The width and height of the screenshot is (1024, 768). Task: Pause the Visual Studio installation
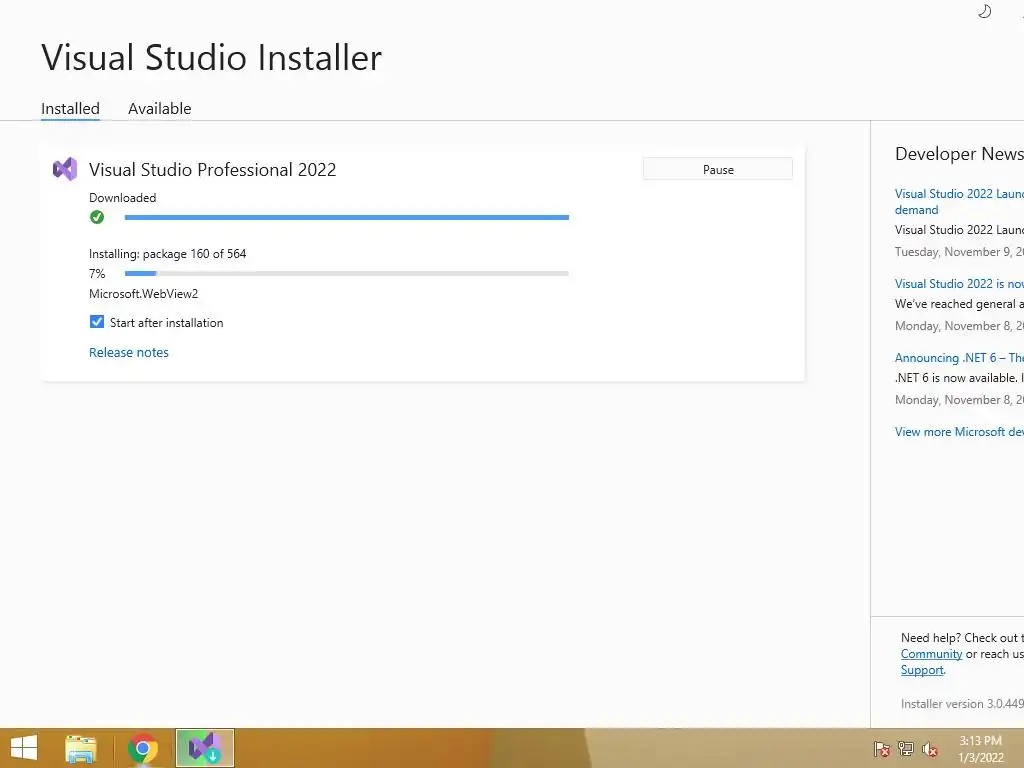point(718,169)
